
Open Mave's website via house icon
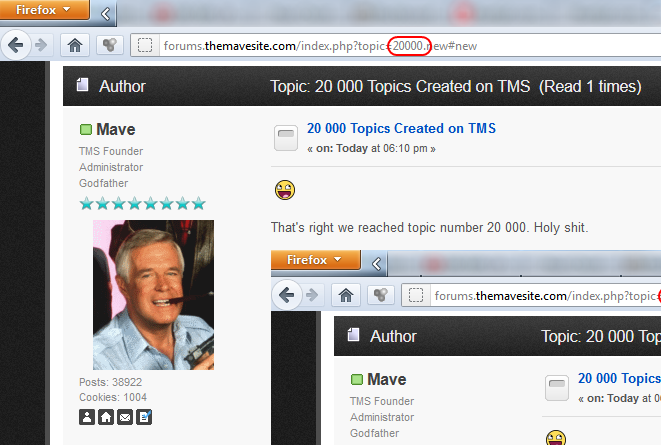tap(105, 416)
